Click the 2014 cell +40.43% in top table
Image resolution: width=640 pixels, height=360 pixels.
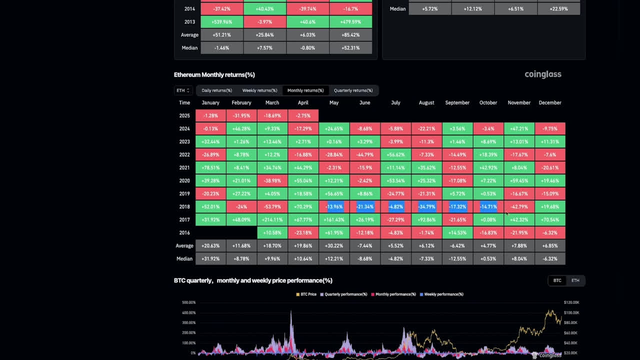[264, 9]
